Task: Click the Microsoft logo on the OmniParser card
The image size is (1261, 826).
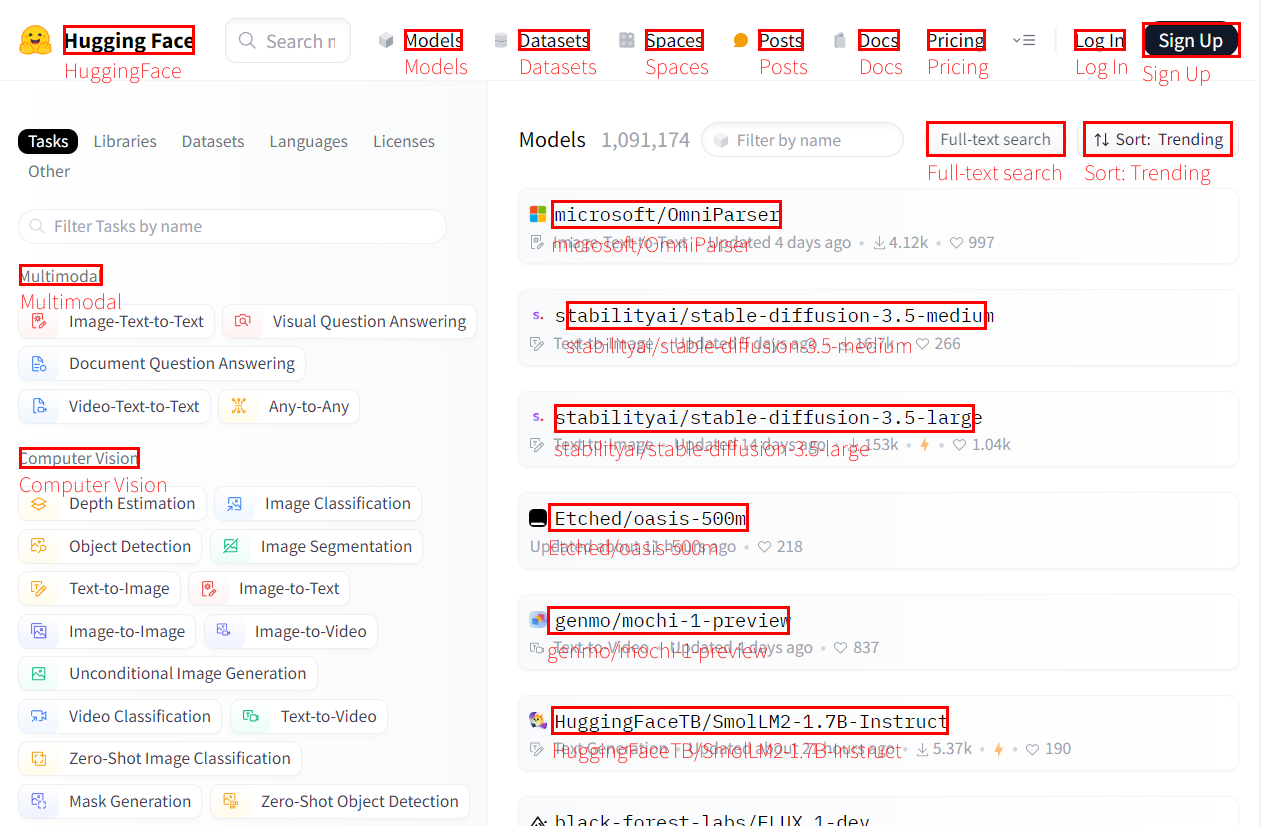Action: [x=538, y=214]
